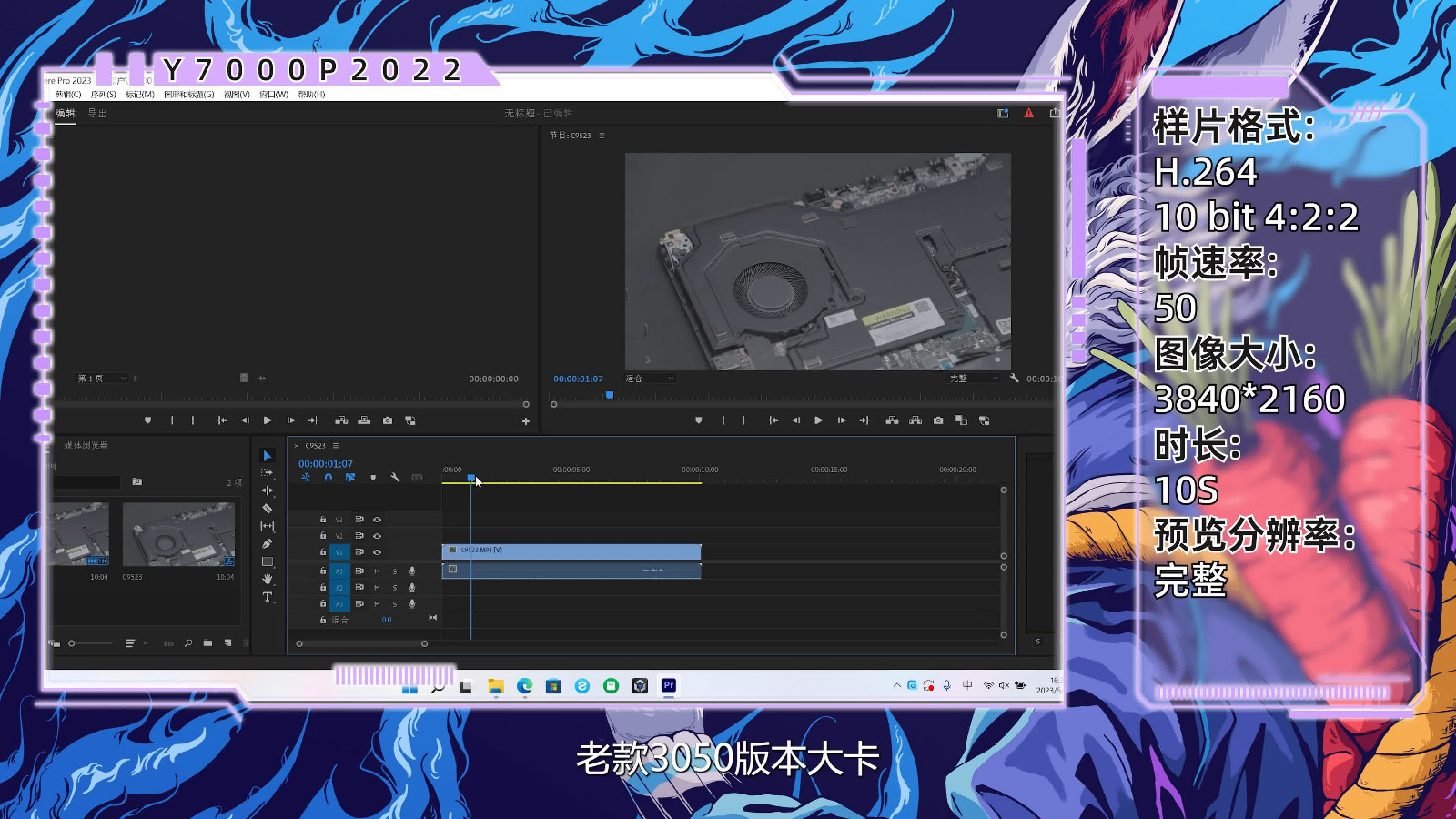Image resolution: width=1456 pixels, height=819 pixels.
Task: Open timeline C9523 panel menu
Action: (x=336, y=446)
